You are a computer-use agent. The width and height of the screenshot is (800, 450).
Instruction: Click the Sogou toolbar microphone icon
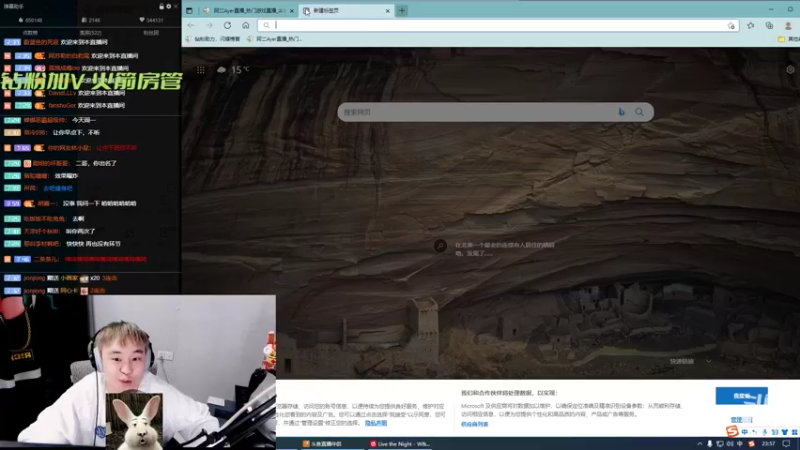(765, 432)
